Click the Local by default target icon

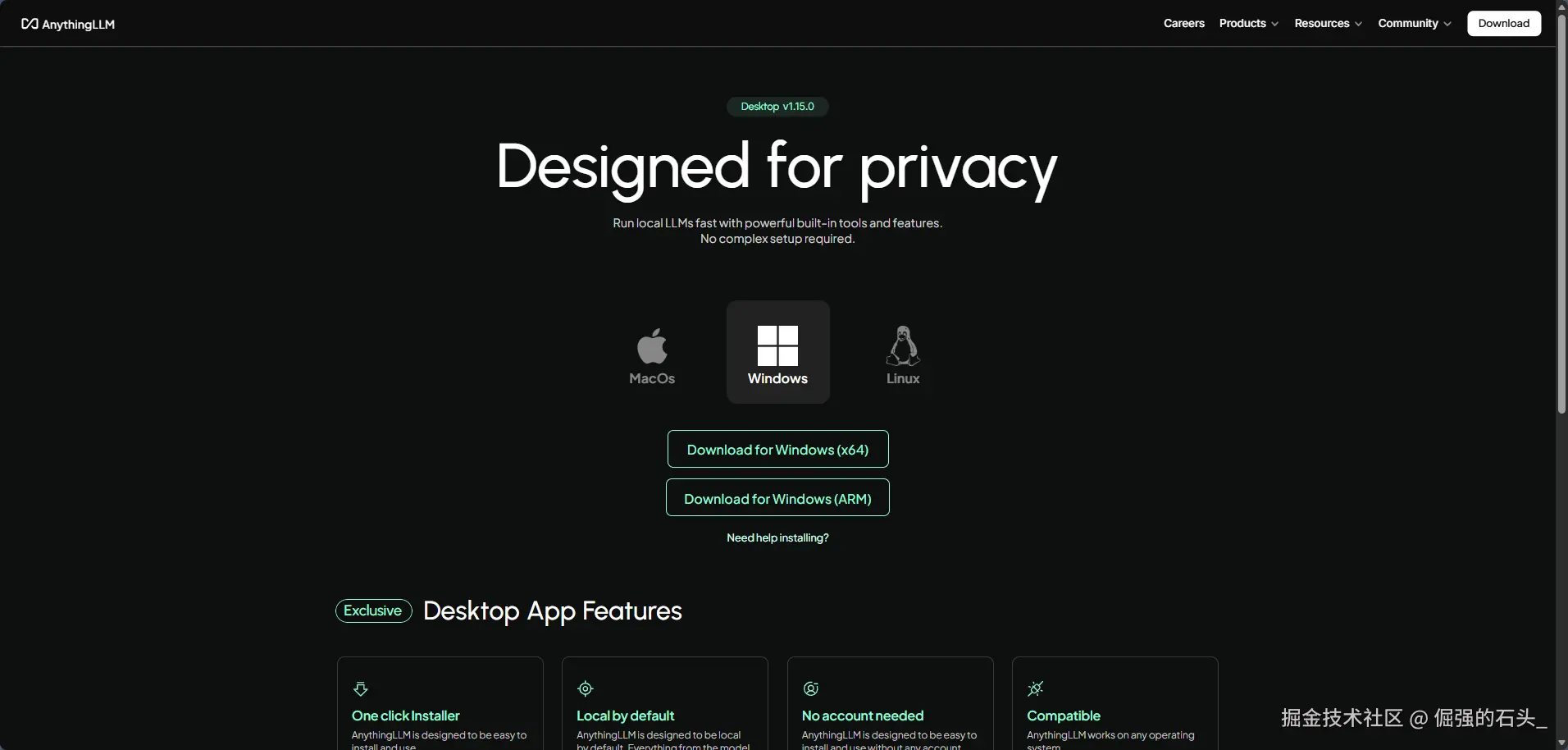tap(586, 688)
